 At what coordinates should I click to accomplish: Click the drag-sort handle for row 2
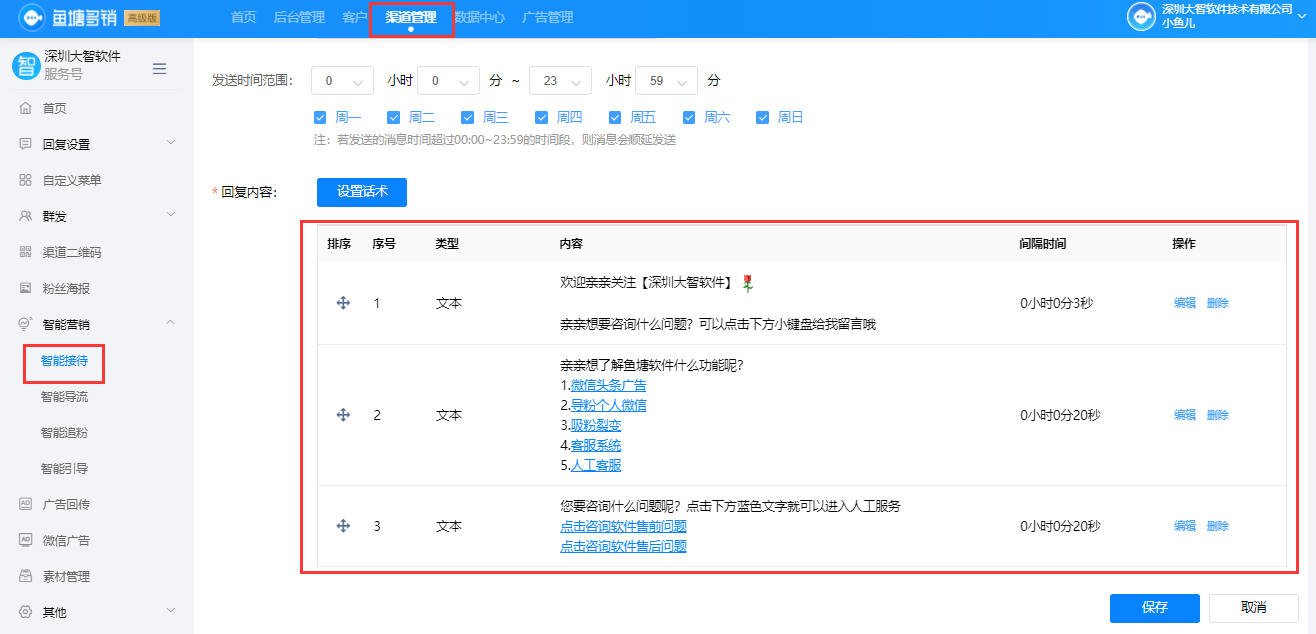[x=343, y=415]
